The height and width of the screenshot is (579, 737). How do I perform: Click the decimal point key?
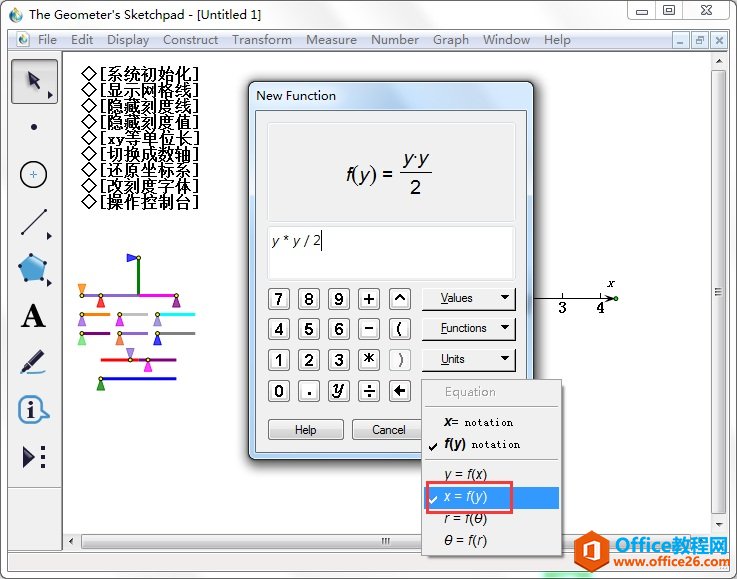pyautogui.click(x=309, y=391)
